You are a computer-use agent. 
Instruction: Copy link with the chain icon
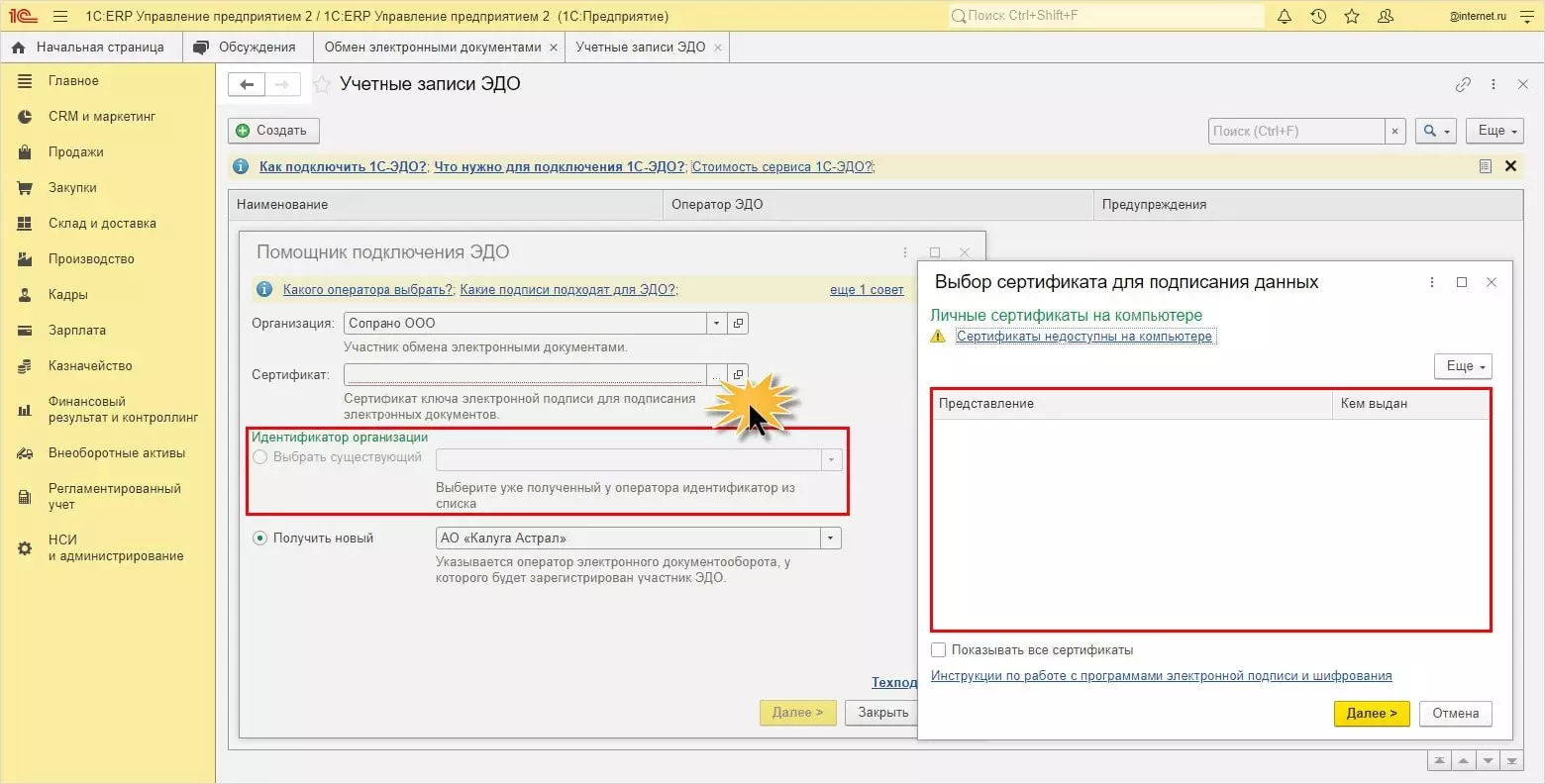(1463, 85)
